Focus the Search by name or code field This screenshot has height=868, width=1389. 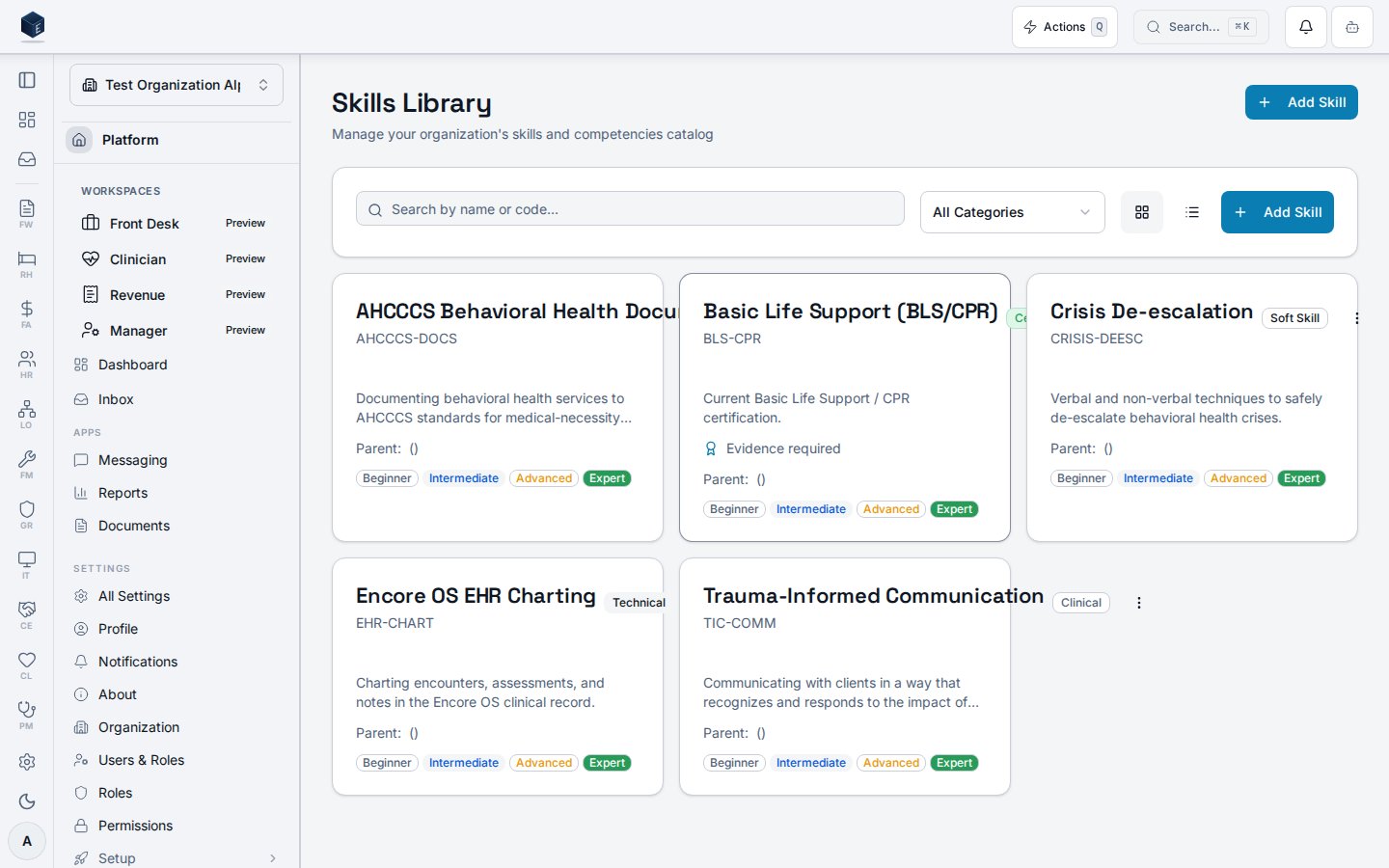point(630,209)
